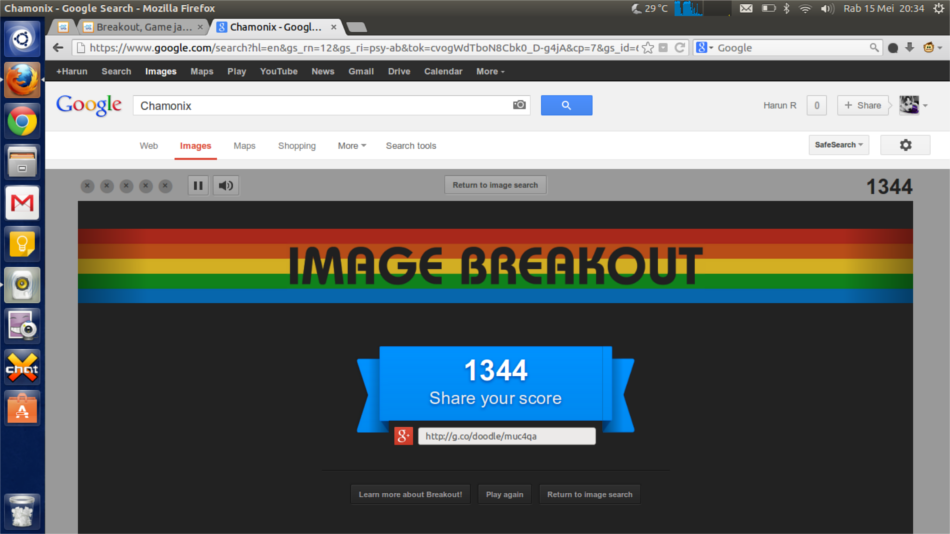Screen dimensions: 950x534
Task: Switch to the Web results tab
Action: [x=148, y=146]
